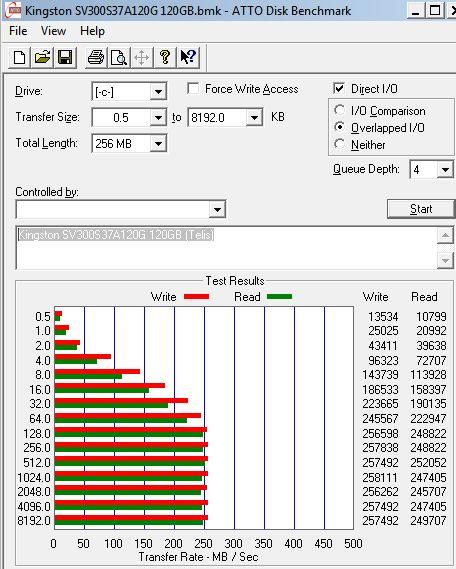Click read value 10799 for 0.5 KB
456x569 pixels.
point(431,317)
